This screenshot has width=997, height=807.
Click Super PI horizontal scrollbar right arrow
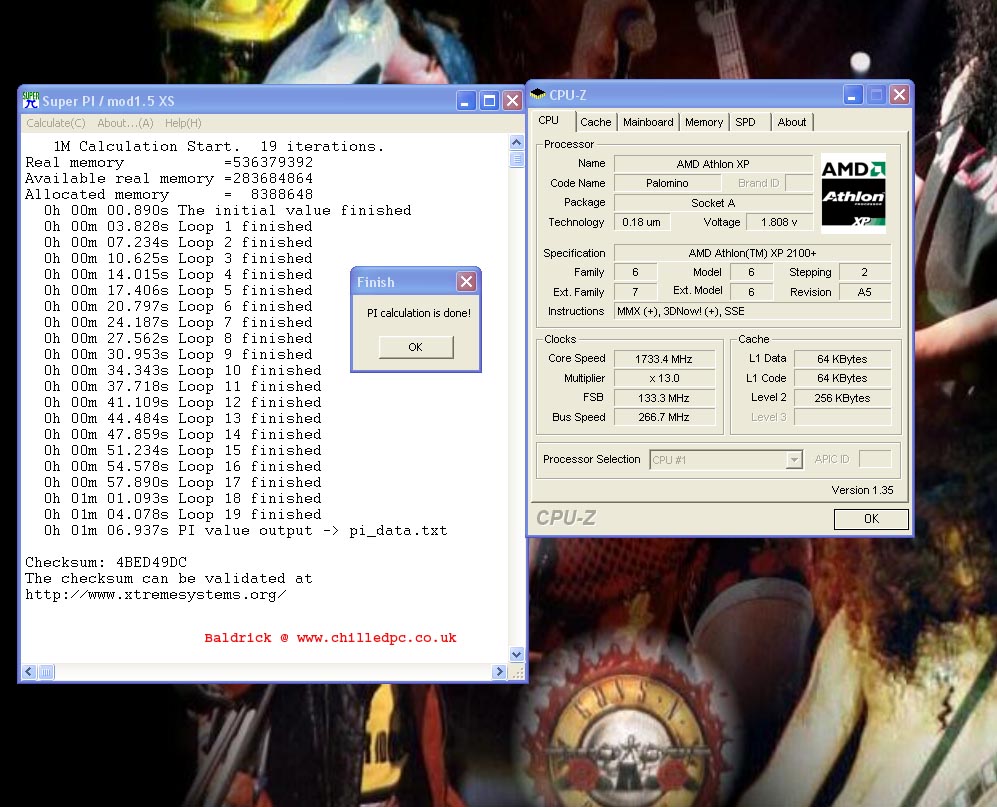coord(499,672)
